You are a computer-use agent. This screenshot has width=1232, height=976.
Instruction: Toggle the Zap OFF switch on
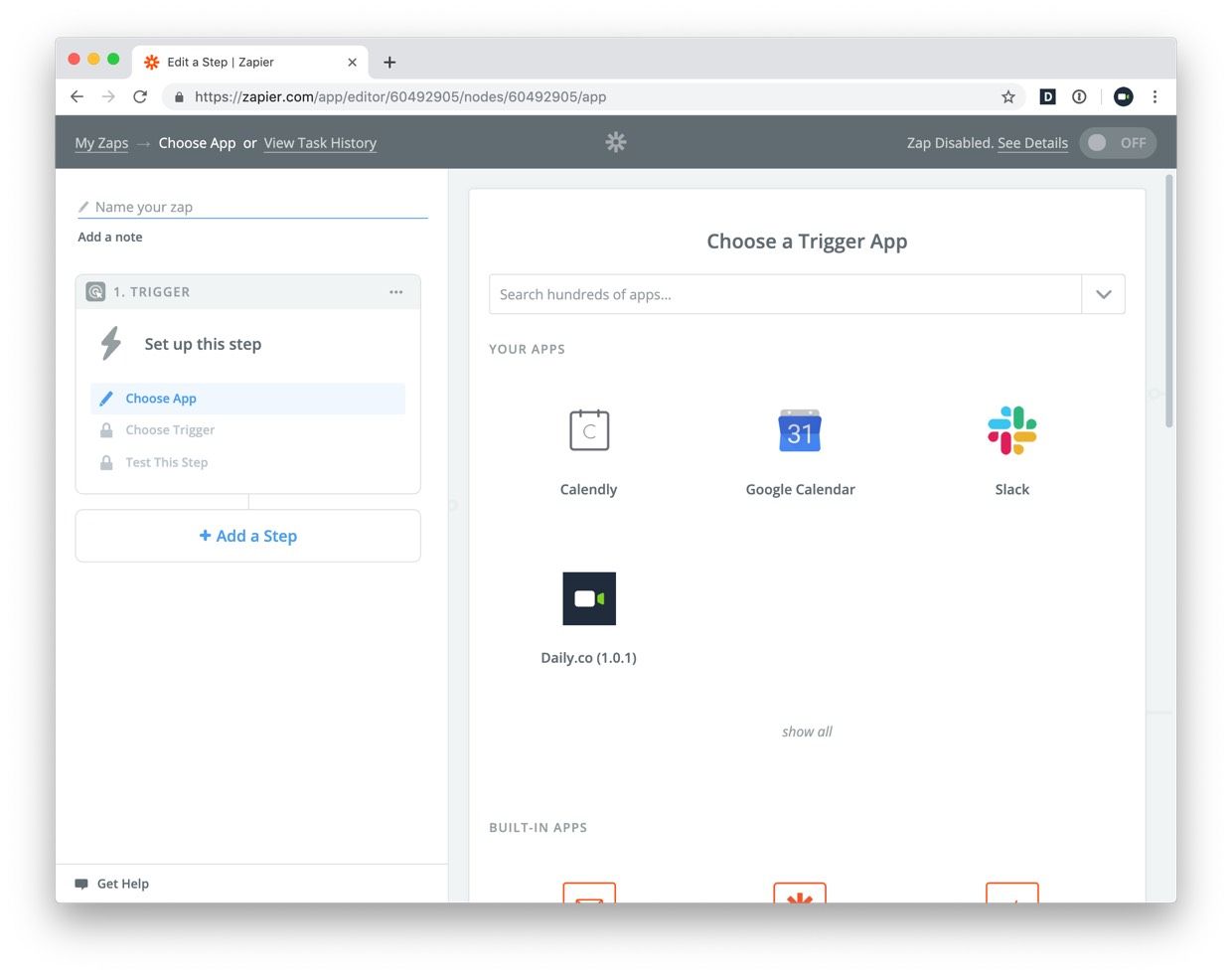click(x=1118, y=142)
